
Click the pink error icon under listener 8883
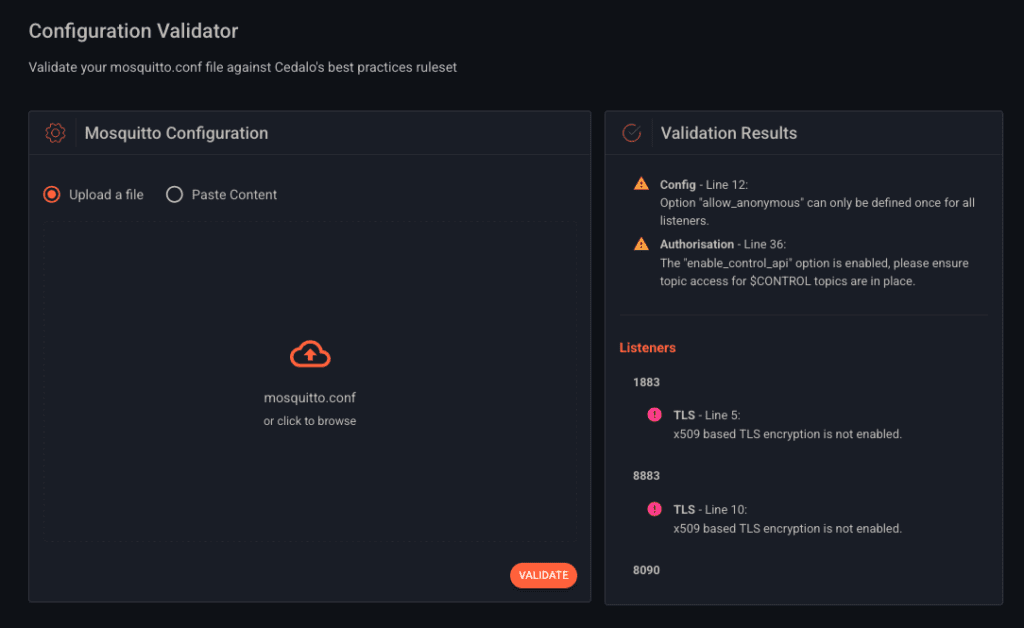click(655, 509)
